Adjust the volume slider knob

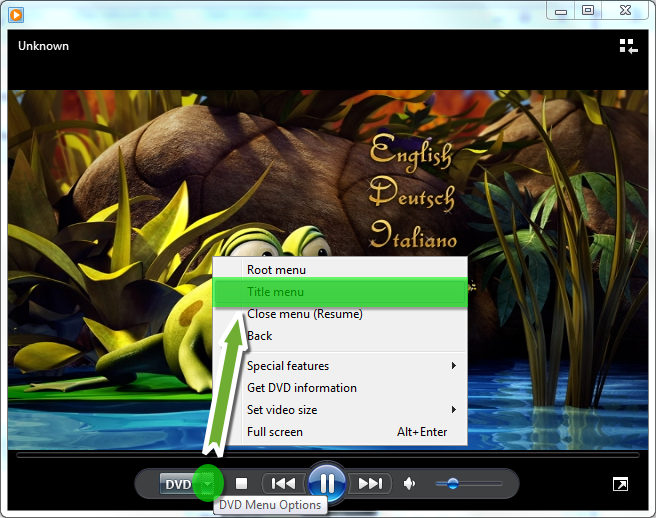(x=453, y=484)
